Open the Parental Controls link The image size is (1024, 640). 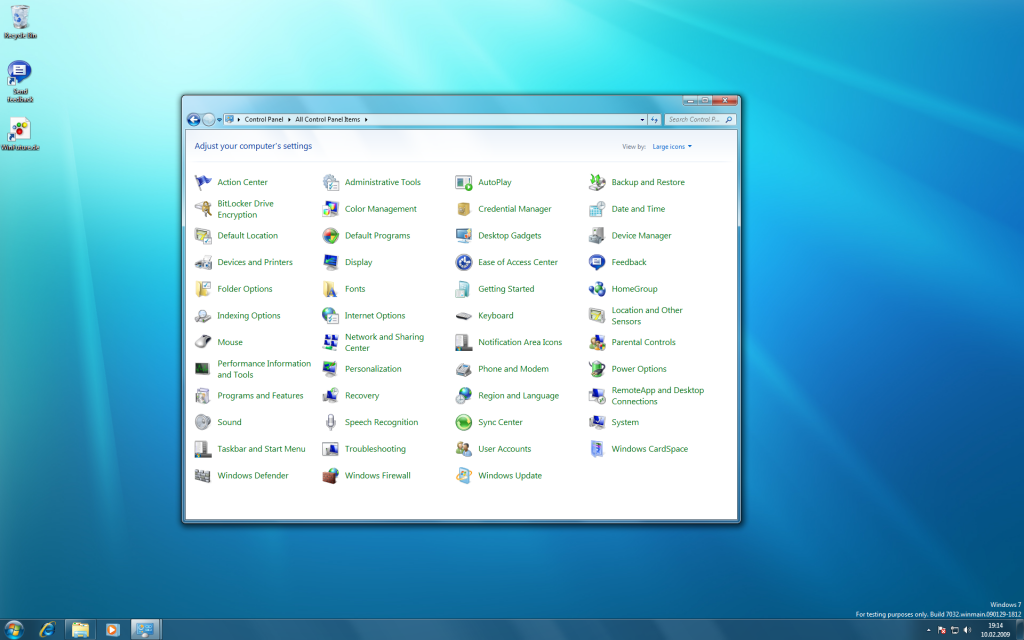coord(643,342)
